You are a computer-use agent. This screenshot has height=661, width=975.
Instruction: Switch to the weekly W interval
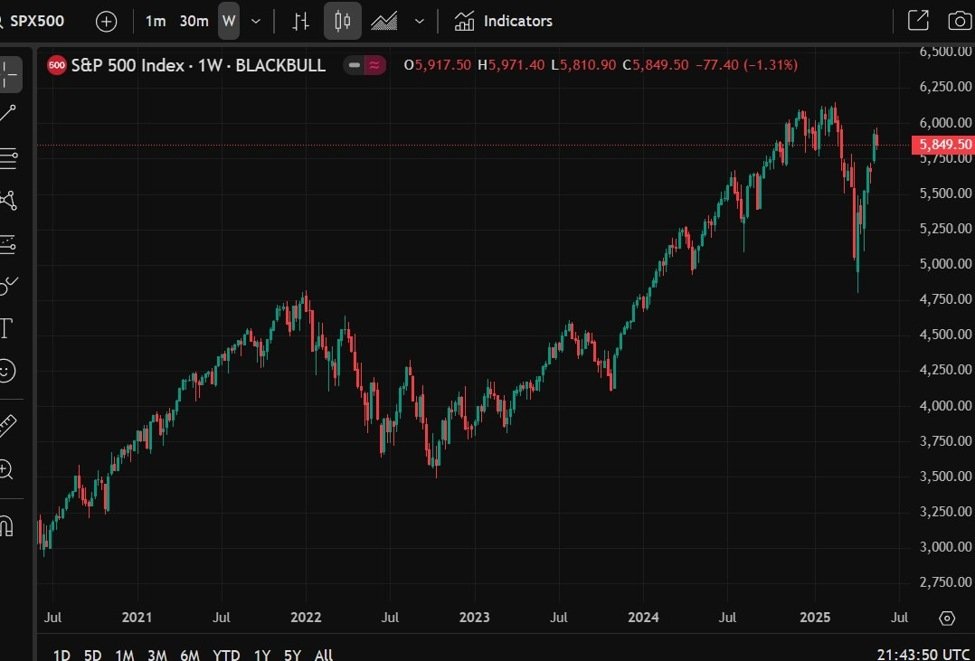pyautogui.click(x=229, y=21)
